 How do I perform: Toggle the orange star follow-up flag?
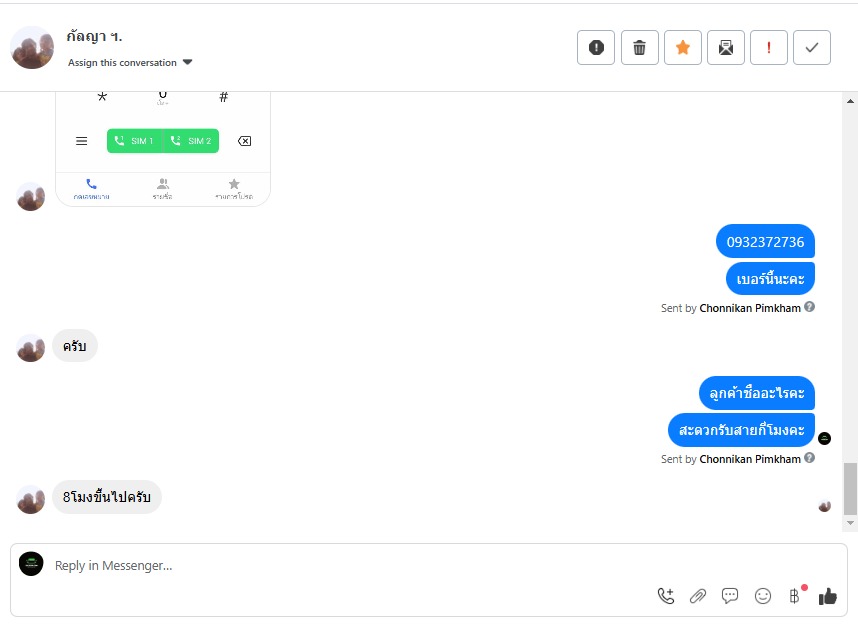click(682, 48)
